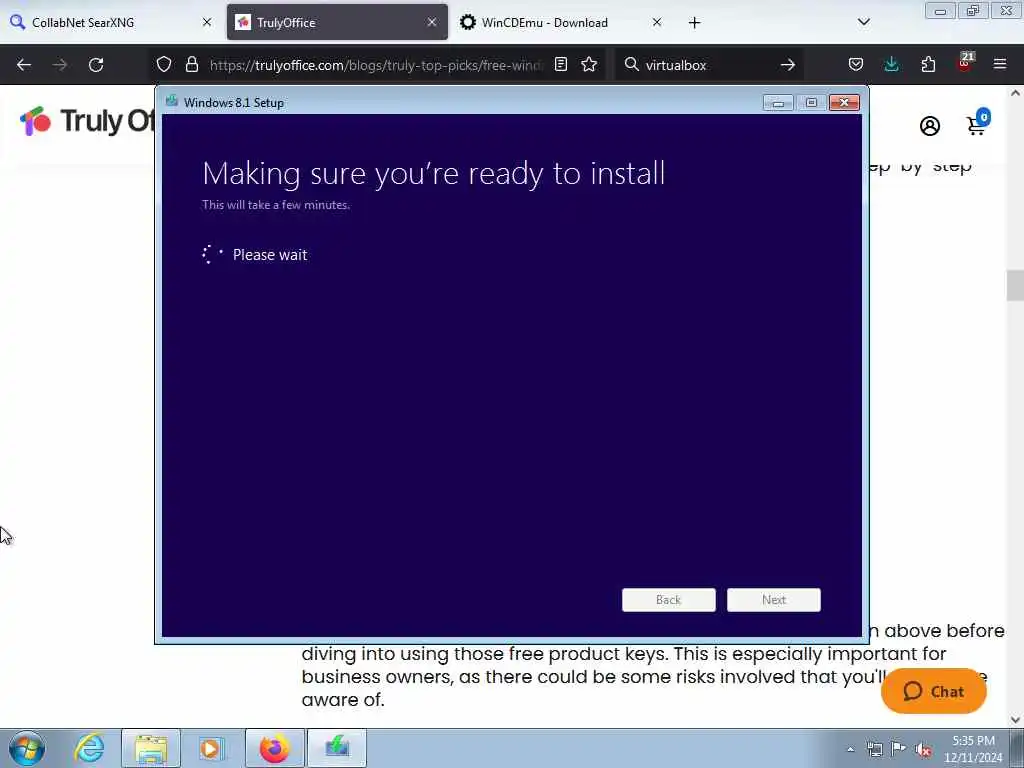Bookmark this page with star icon
This screenshot has width=1024, height=768.
click(589, 65)
